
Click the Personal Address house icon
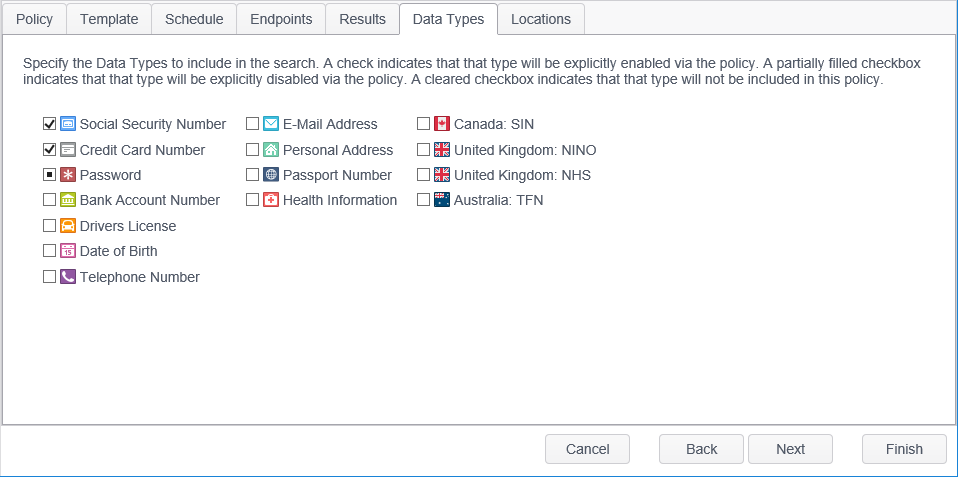[271, 150]
